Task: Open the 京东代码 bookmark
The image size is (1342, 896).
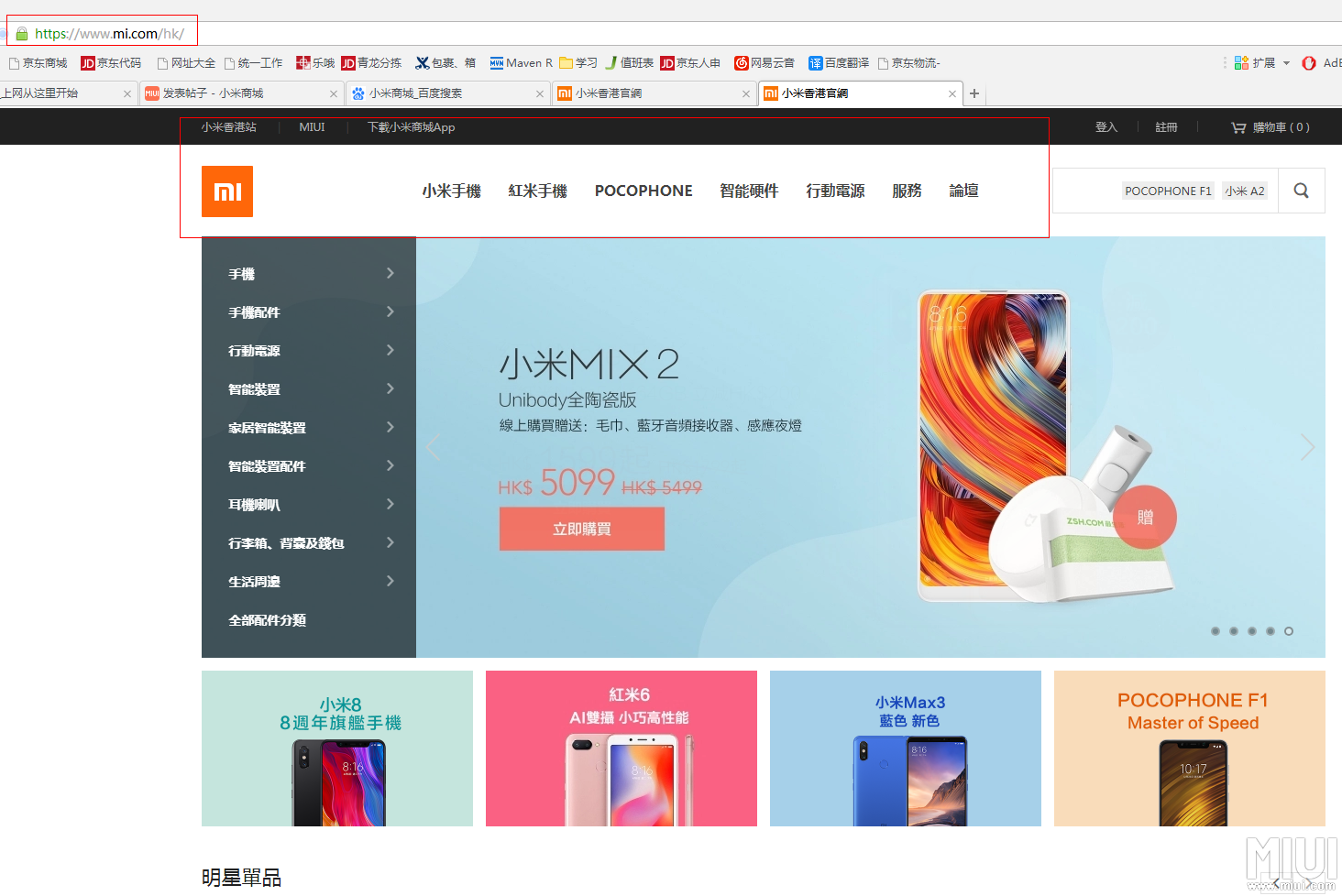Action: click(x=111, y=63)
